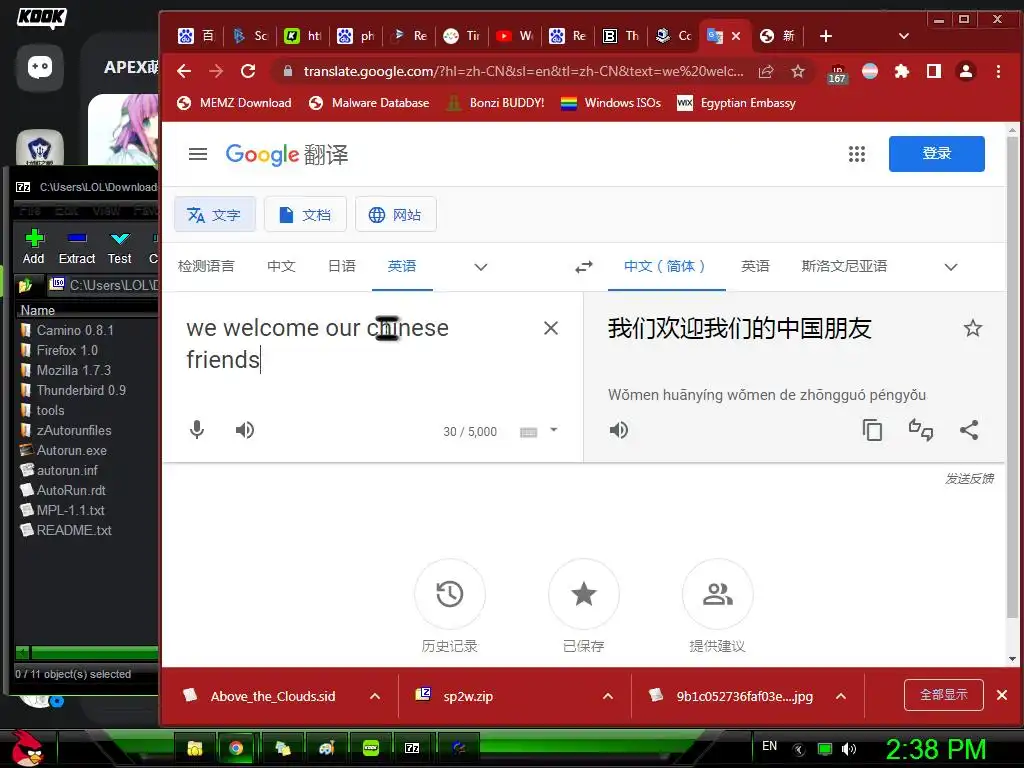Click the volume icon in system tray
Viewport: 1024px width, 768px height.
coord(849,749)
